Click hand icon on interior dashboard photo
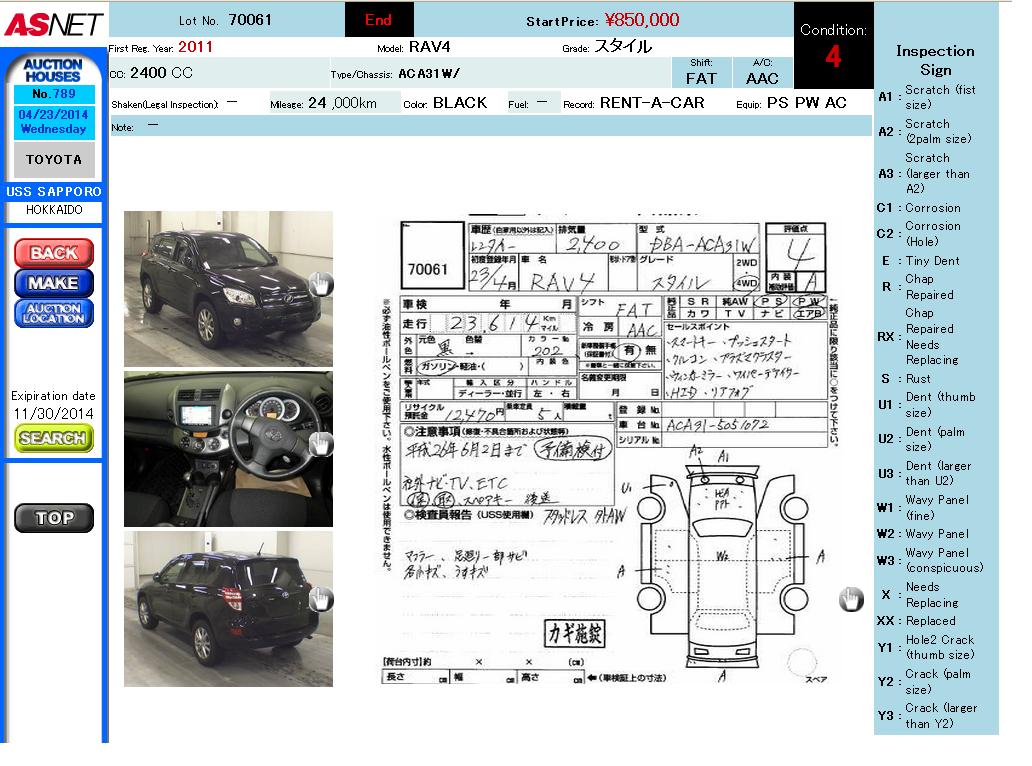 click(320, 444)
